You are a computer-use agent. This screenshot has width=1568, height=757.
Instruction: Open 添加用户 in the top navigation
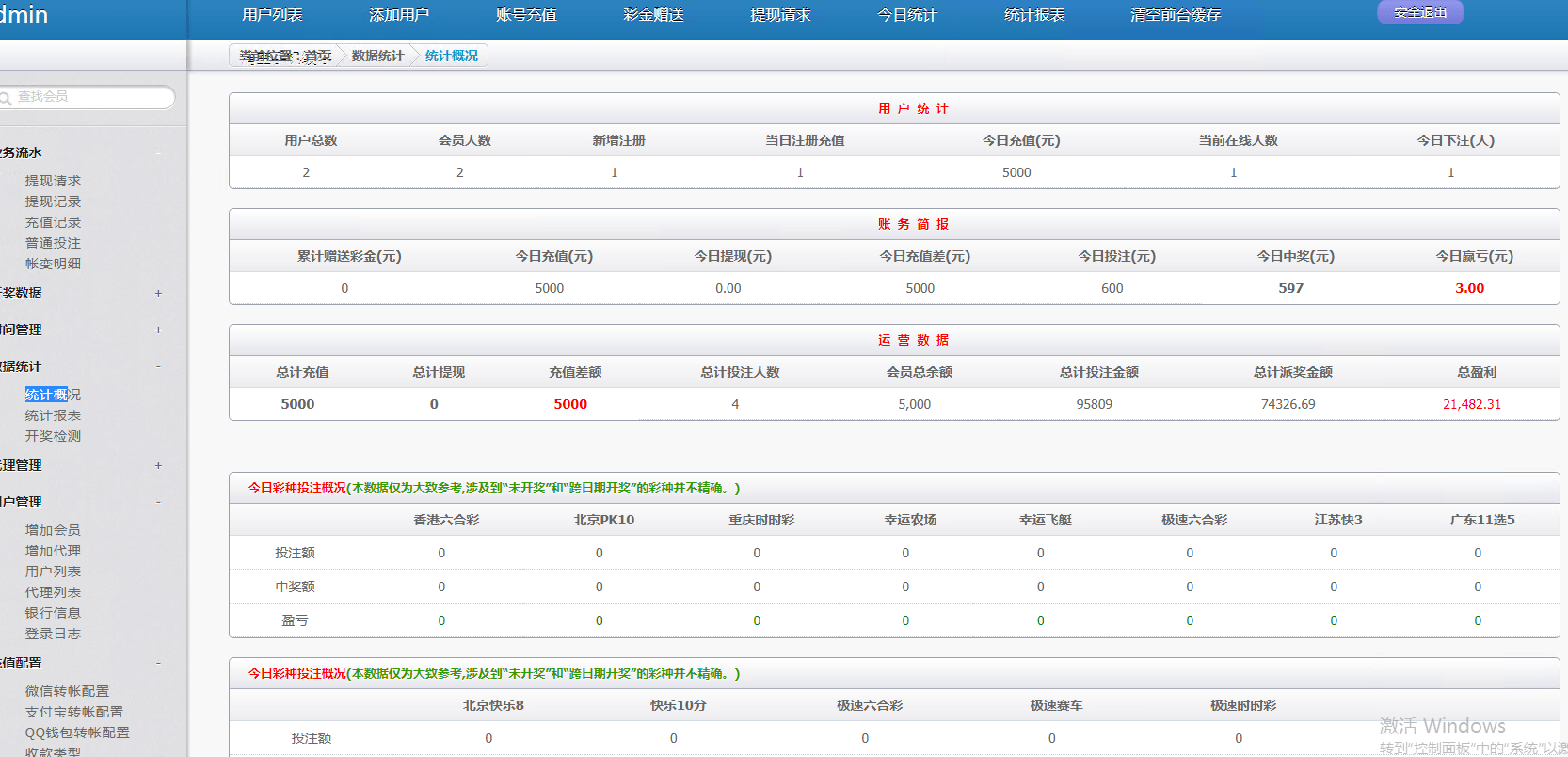click(x=399, y=15)
